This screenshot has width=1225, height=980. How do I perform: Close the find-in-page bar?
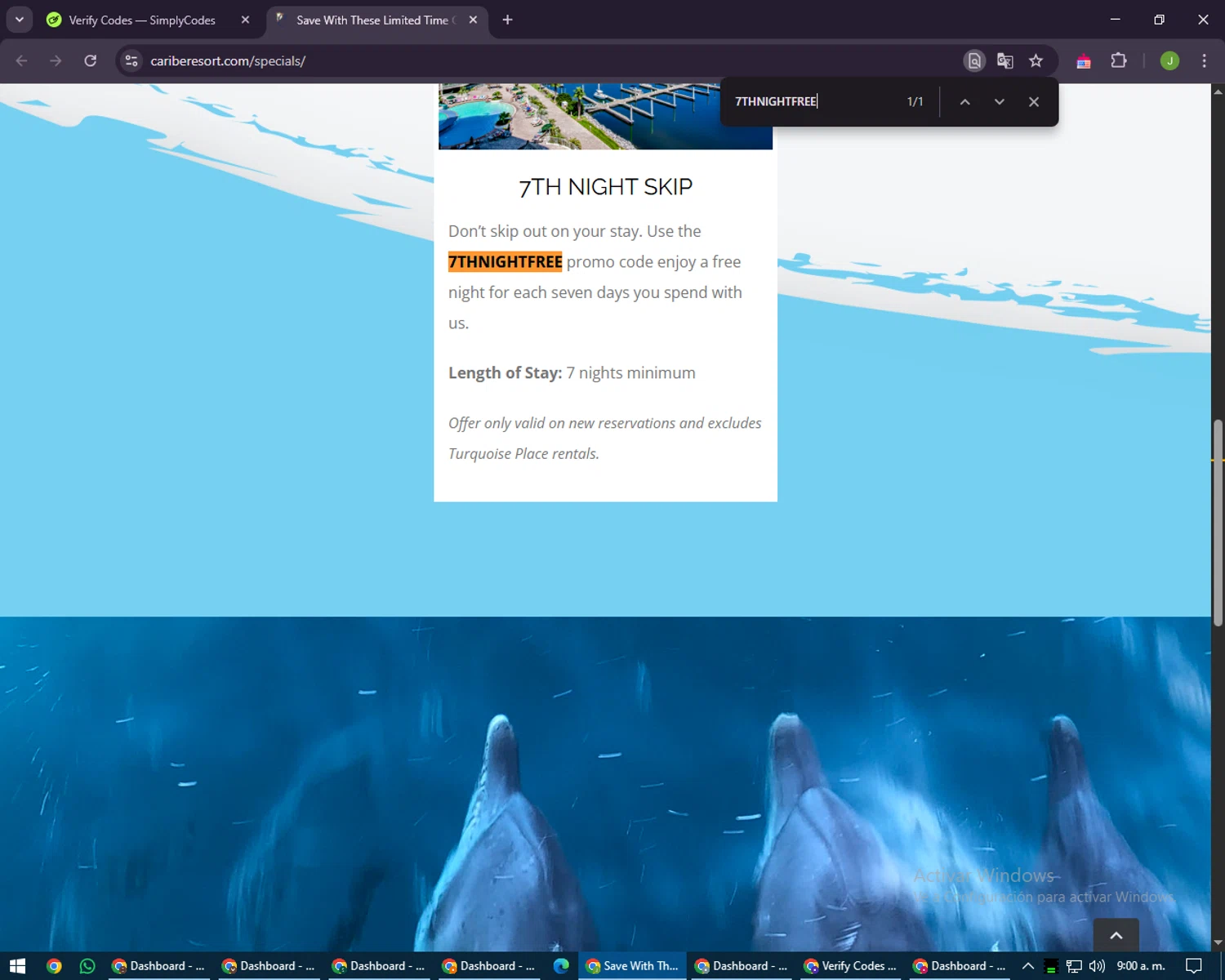[1034, 101]
